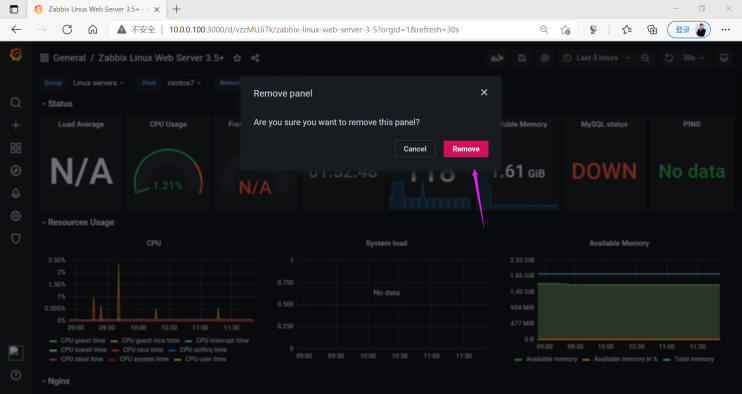This screenshot has width=742, height=394.
Task: Open the Last 3 hours time picker
Action: (x=597, y=58)
